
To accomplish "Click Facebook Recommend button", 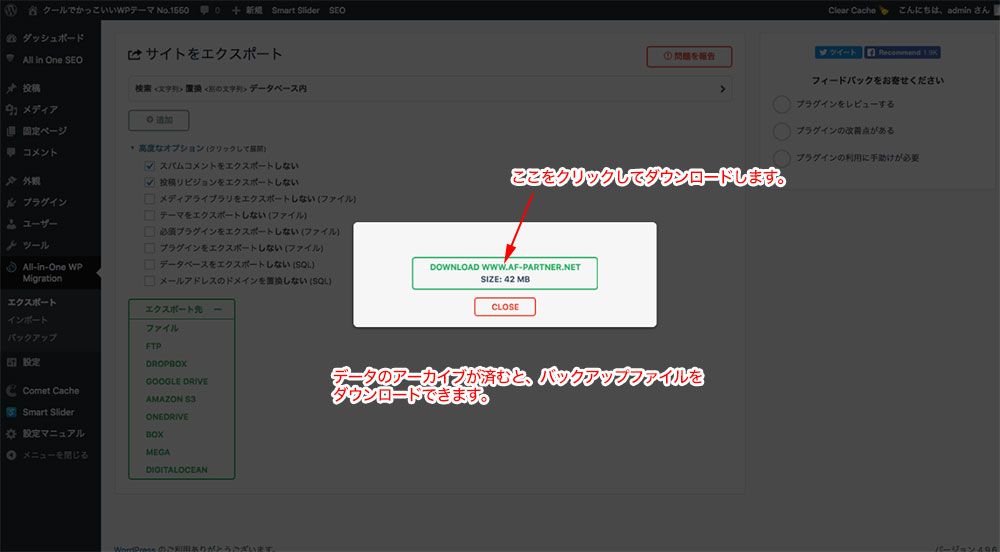I will coord(902,52).
